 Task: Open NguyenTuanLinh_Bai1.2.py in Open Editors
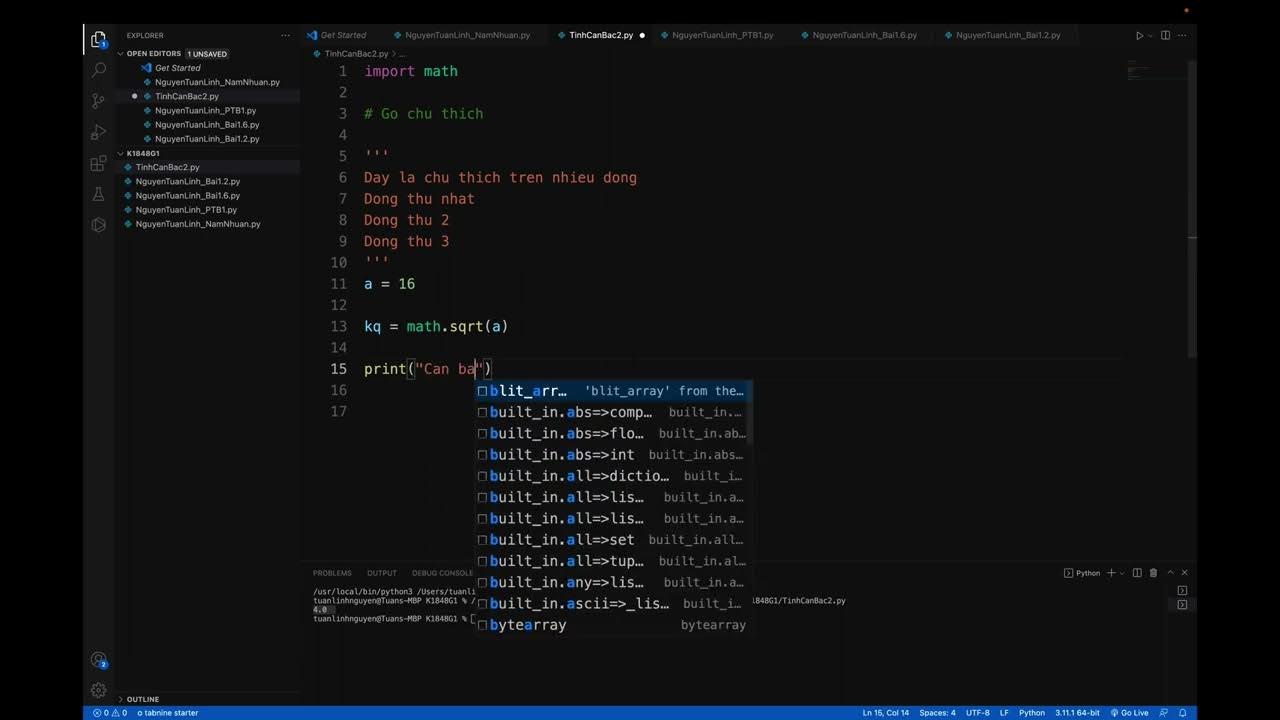[207, 139]
